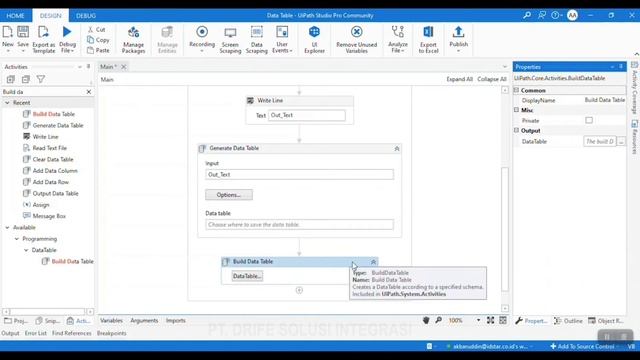Collapse the Common properties group

(x=516, y=90)
